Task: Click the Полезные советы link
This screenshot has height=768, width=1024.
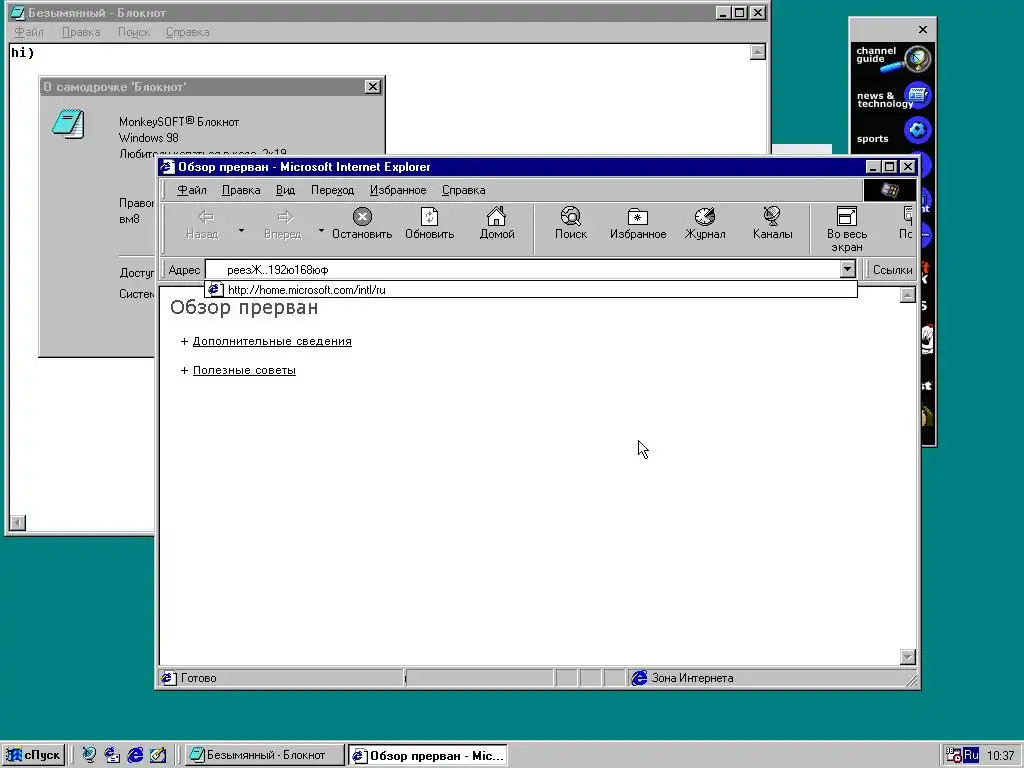Action: (244, 370)
